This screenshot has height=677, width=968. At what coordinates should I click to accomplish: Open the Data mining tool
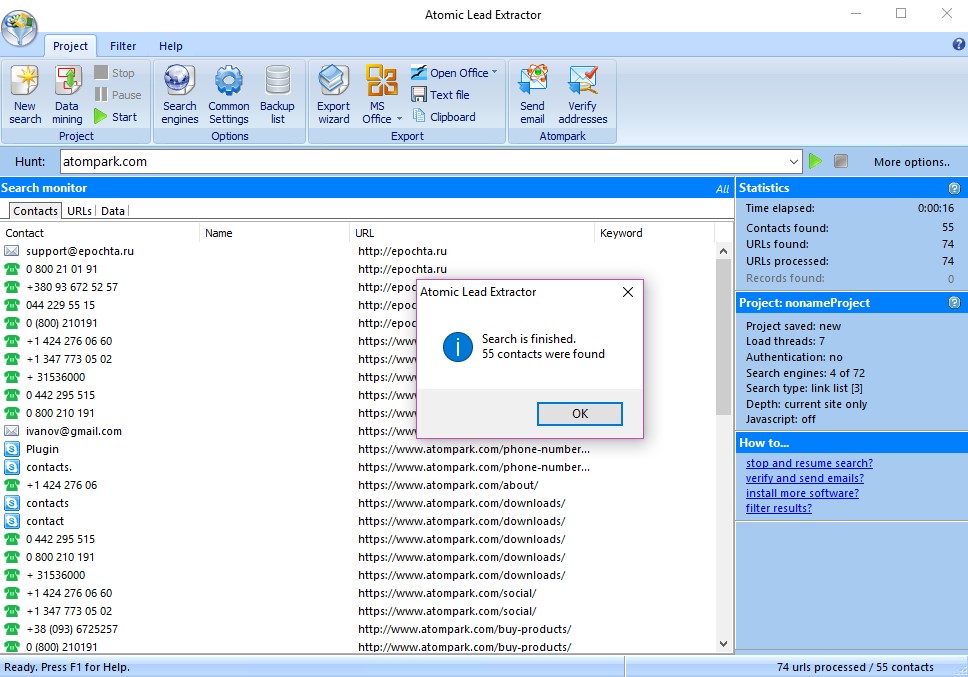pos(66,94)
